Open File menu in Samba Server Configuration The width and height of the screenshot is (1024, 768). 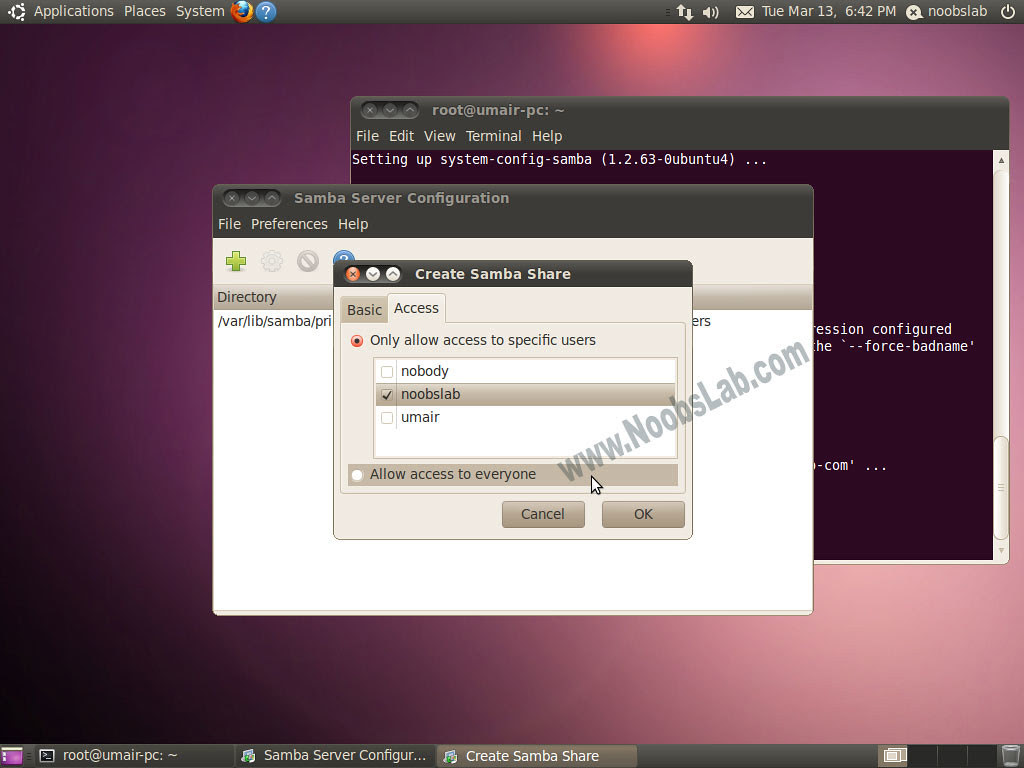tap(229, 224)
